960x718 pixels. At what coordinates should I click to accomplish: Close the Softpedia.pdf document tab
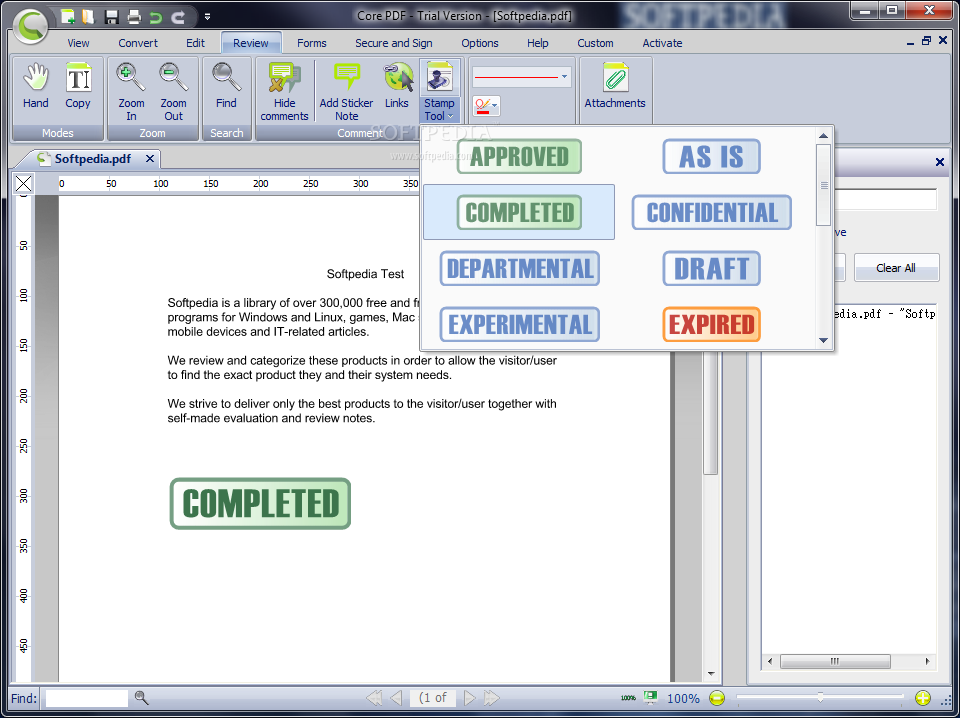(x=150, y=159)
